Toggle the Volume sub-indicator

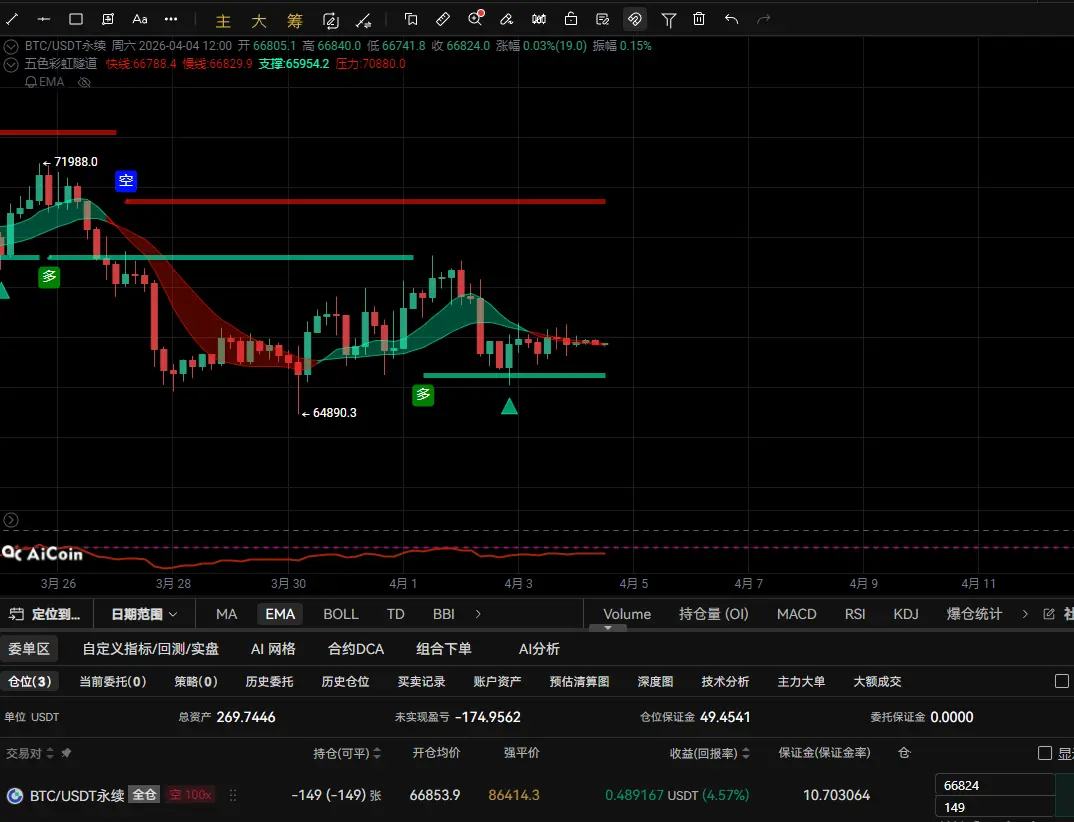627,614
